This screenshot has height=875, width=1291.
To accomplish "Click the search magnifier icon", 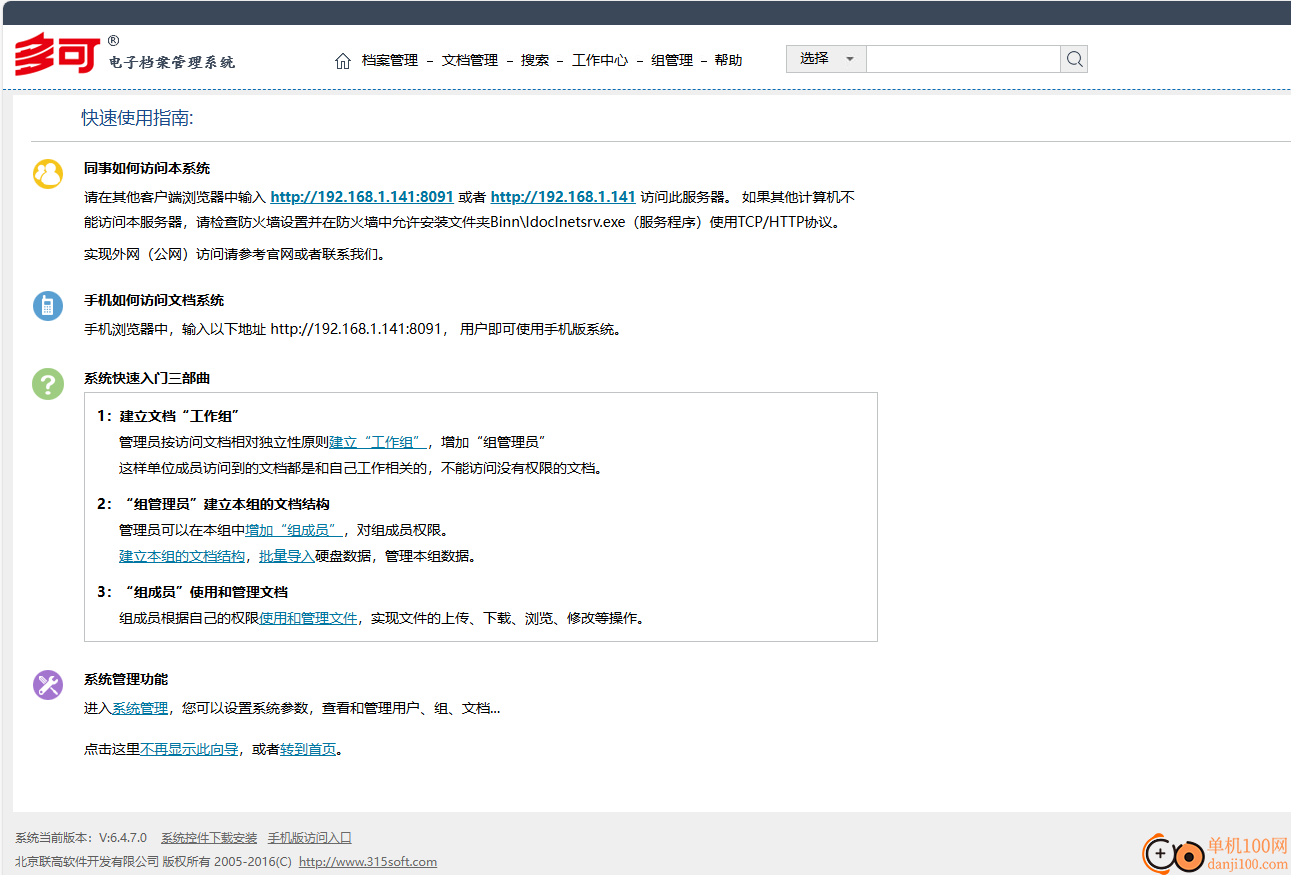I will pyautogui.click(x=1074, y=59).
